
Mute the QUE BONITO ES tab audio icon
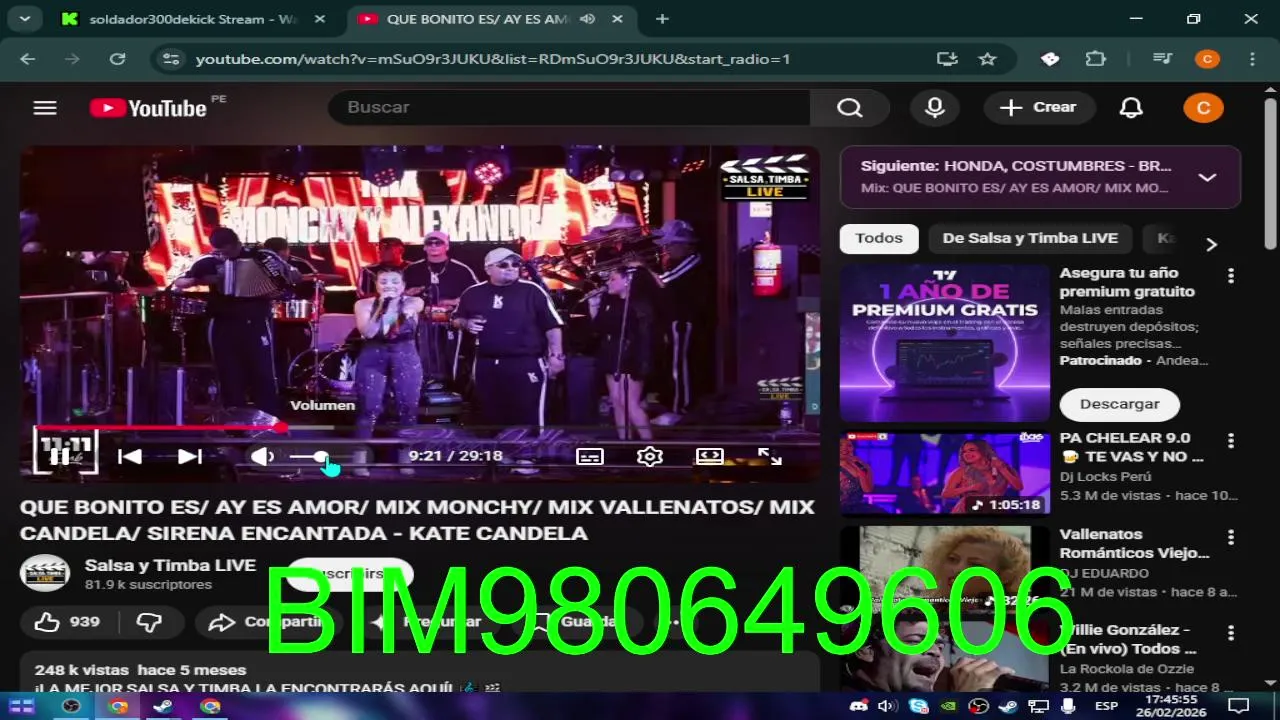click(x=588, y=19)
